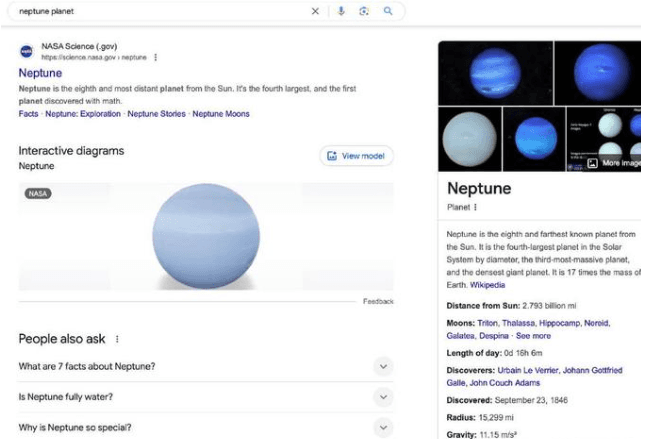Click the NASA badge on the diagram
648x439 pixels.
pyautogui.click(x=38, y=193)
